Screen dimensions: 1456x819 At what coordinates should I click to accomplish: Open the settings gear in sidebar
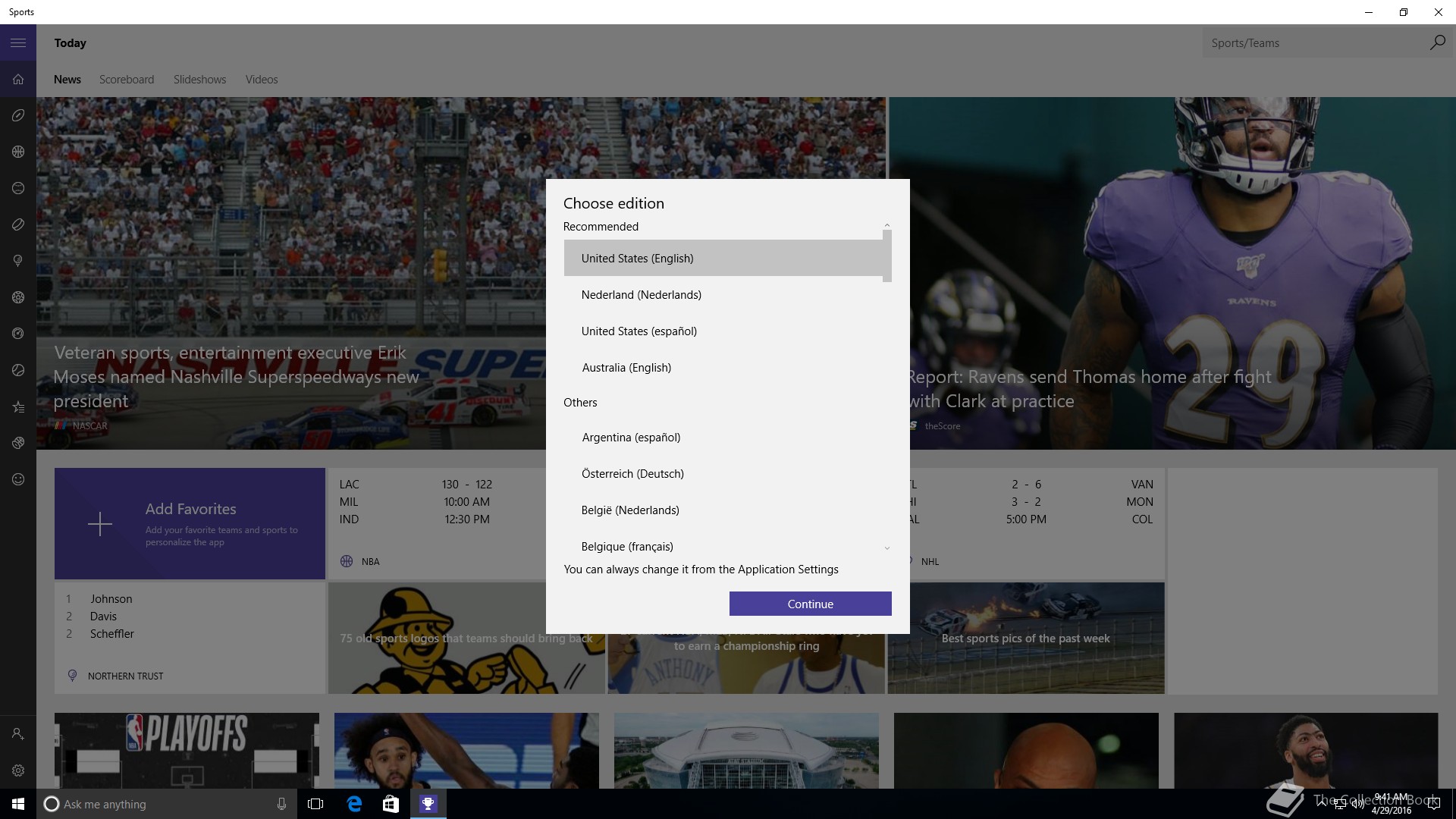coord(18,770)
